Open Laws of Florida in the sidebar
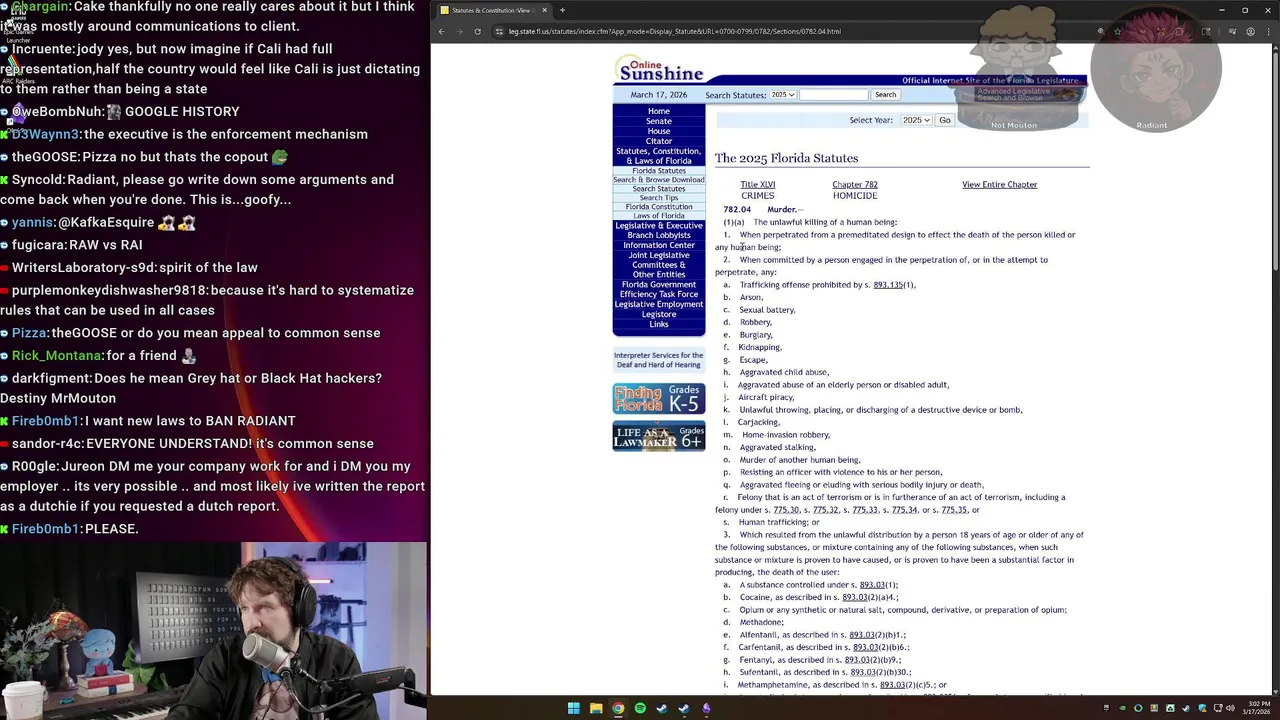 click(659, 216)
